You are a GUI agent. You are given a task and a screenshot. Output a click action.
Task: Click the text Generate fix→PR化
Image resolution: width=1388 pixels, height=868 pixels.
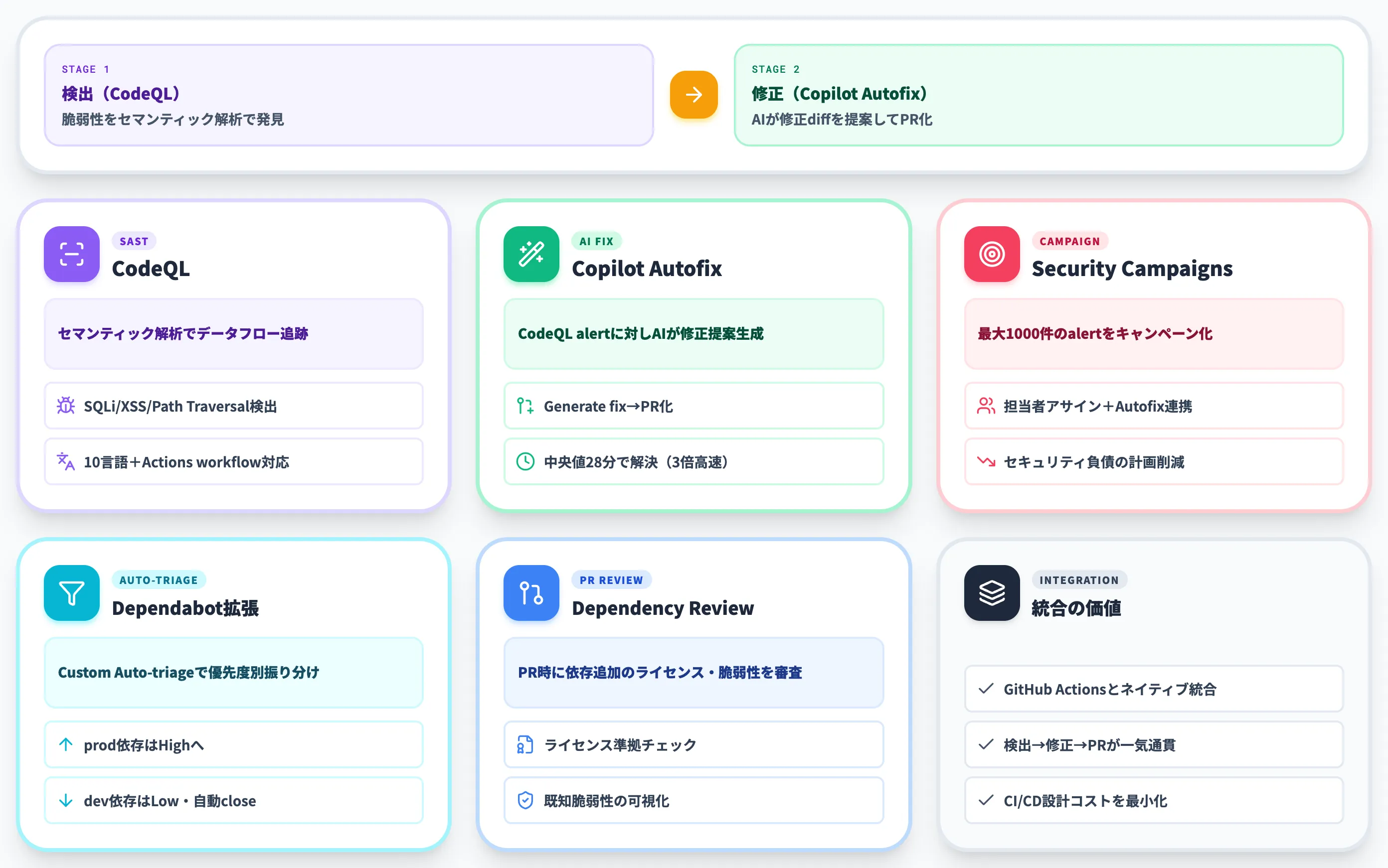[x=608, y=406]
